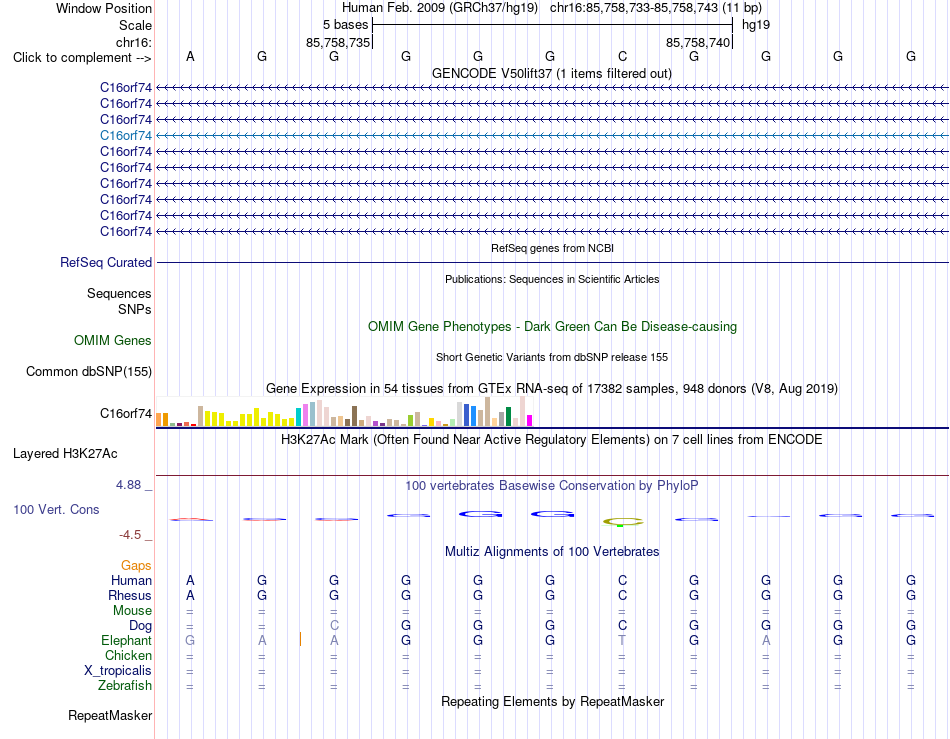The image size is (950, 739).
Task: Click the Gaps label in Multiz track
Action: 136,566
